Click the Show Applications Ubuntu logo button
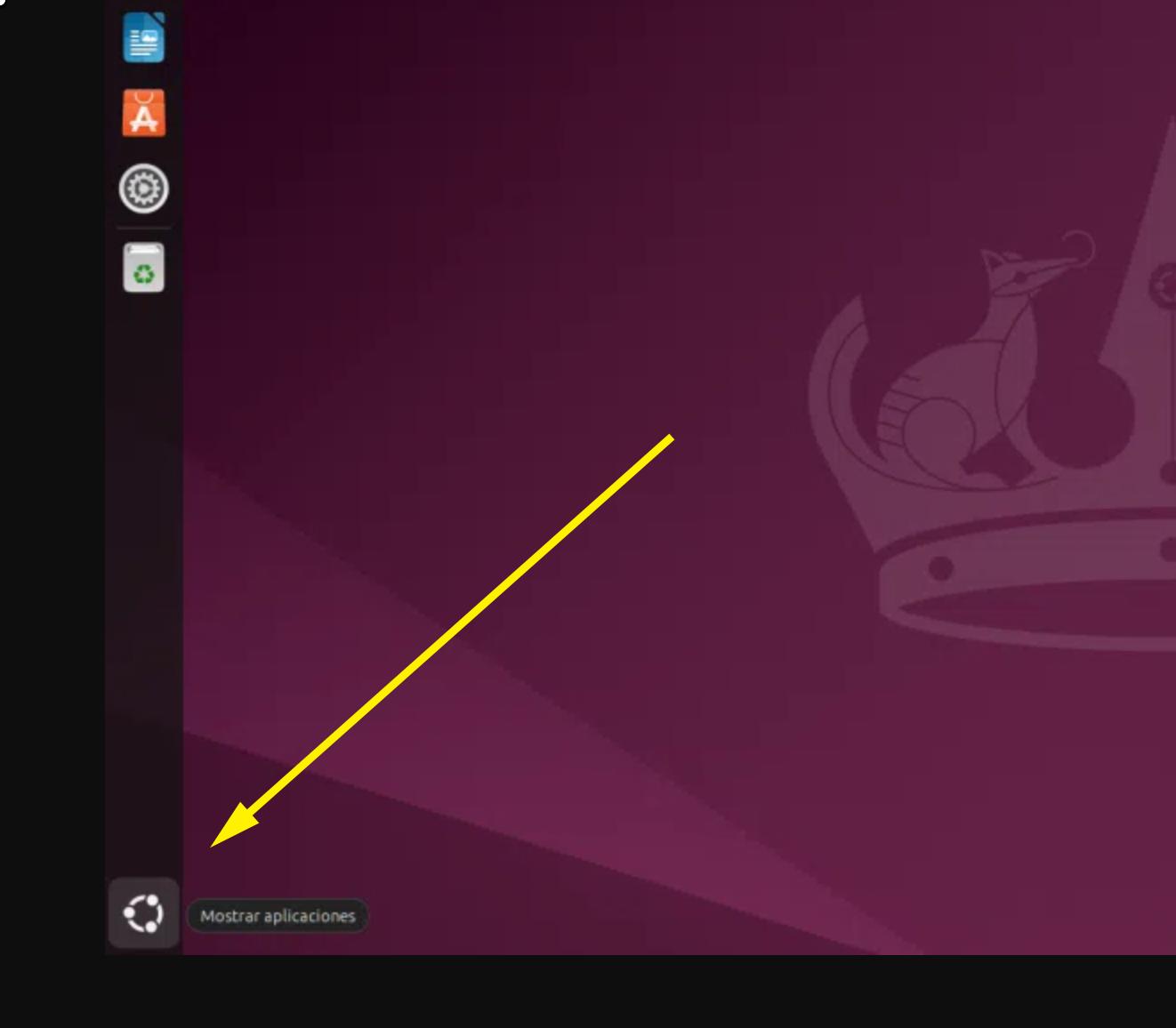 143,913
